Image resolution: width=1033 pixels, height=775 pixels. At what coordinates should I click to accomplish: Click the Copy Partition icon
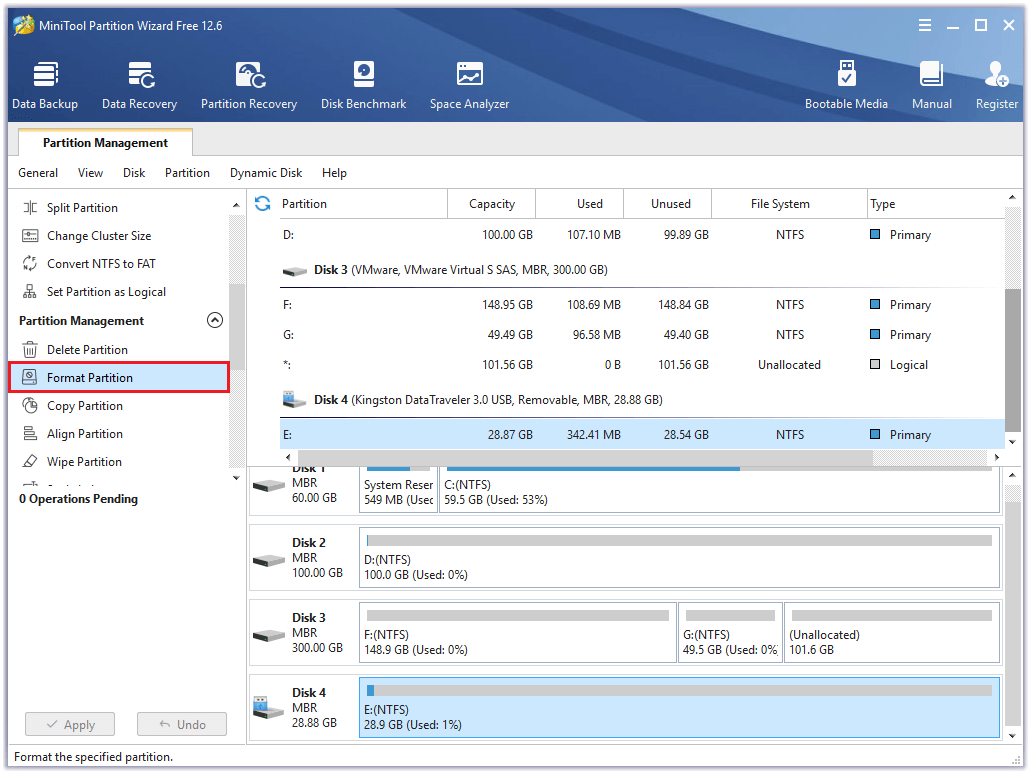(30, 405)
